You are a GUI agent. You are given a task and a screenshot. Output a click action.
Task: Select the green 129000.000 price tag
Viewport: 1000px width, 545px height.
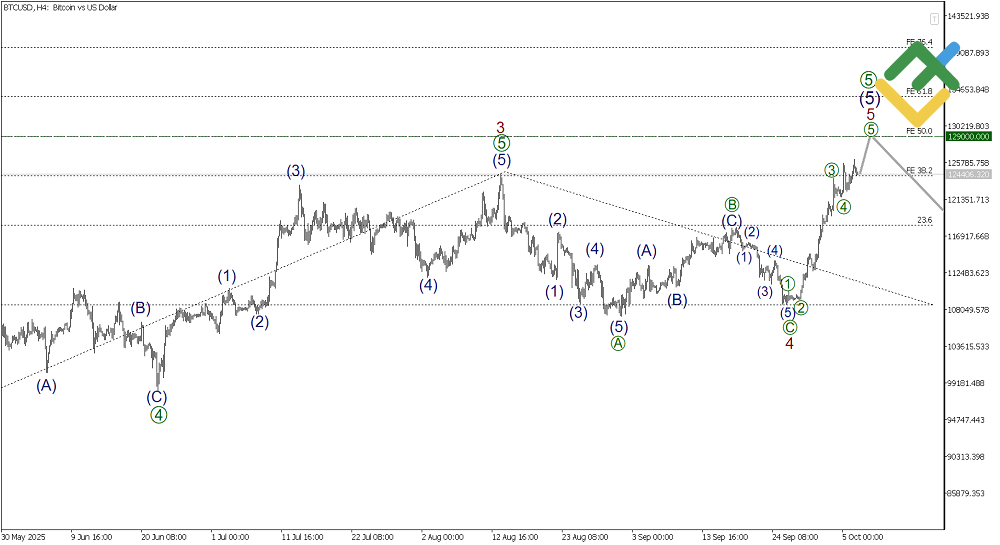click(969, 136)
